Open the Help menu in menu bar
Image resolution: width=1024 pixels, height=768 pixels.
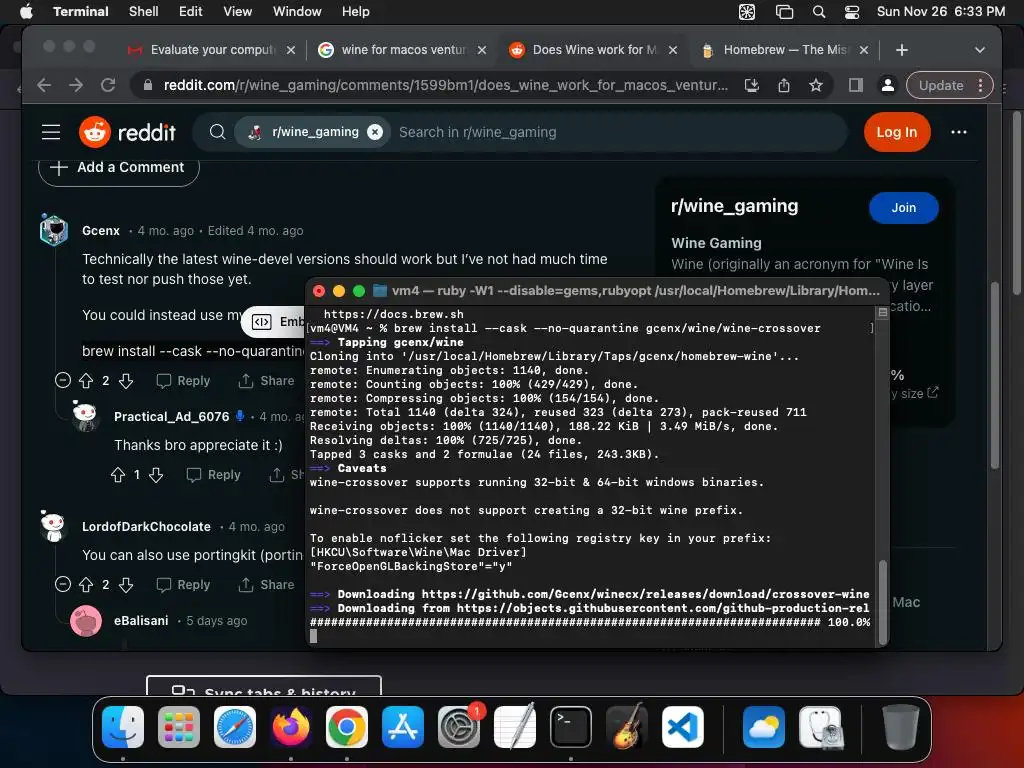(x=355, y=11)
